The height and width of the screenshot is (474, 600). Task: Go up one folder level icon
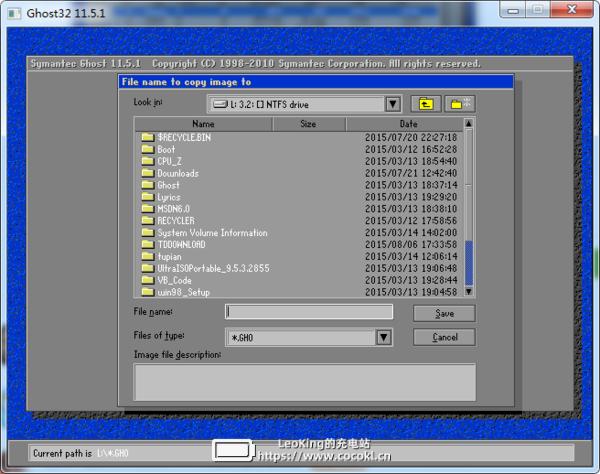426,104
